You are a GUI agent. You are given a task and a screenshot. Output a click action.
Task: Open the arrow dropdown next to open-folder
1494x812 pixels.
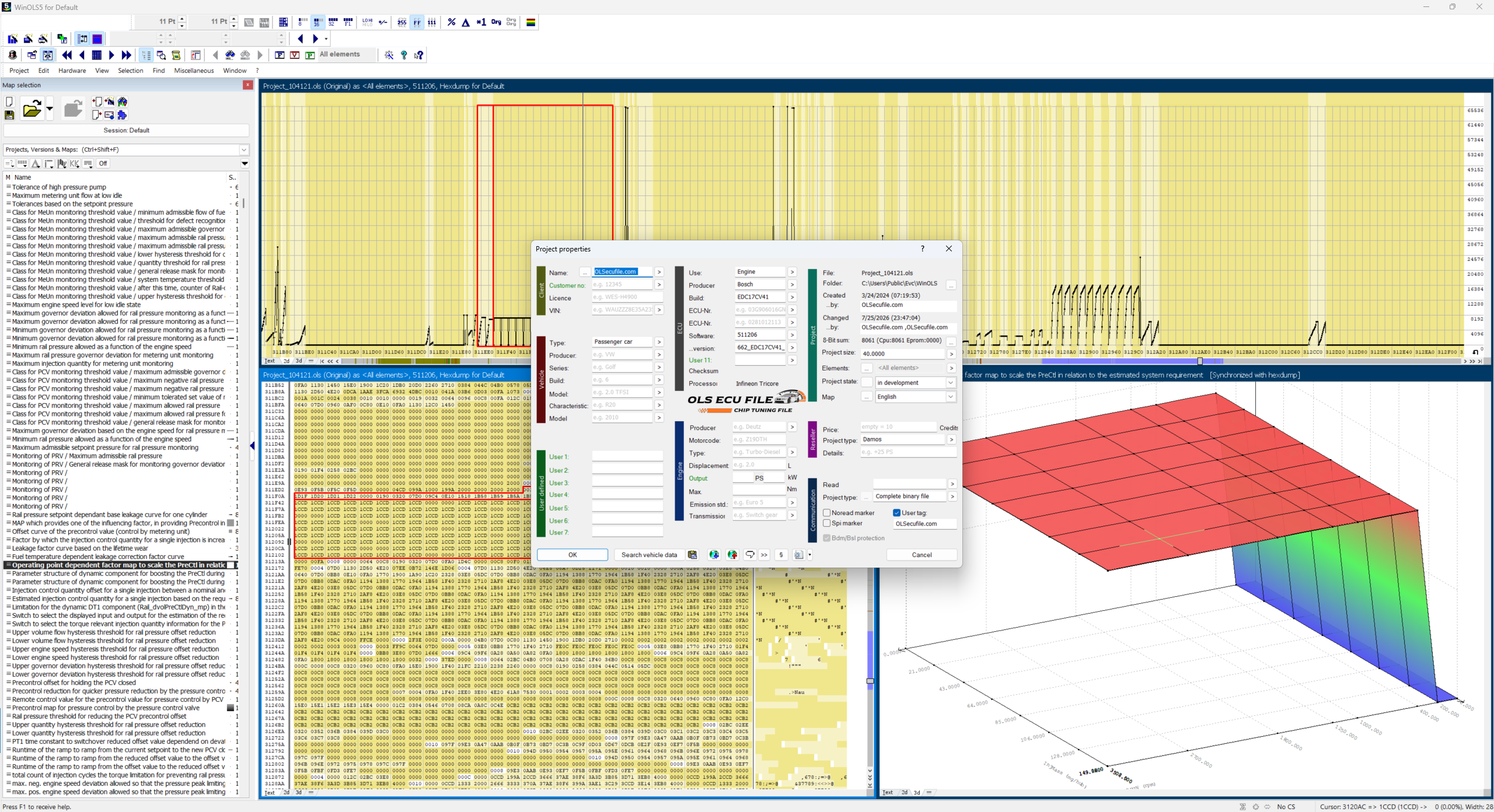(x=50, y=108)
